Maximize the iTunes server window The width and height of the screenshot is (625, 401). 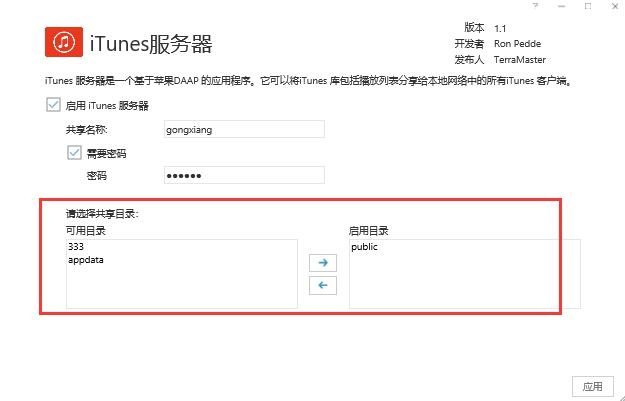point(587,6)
